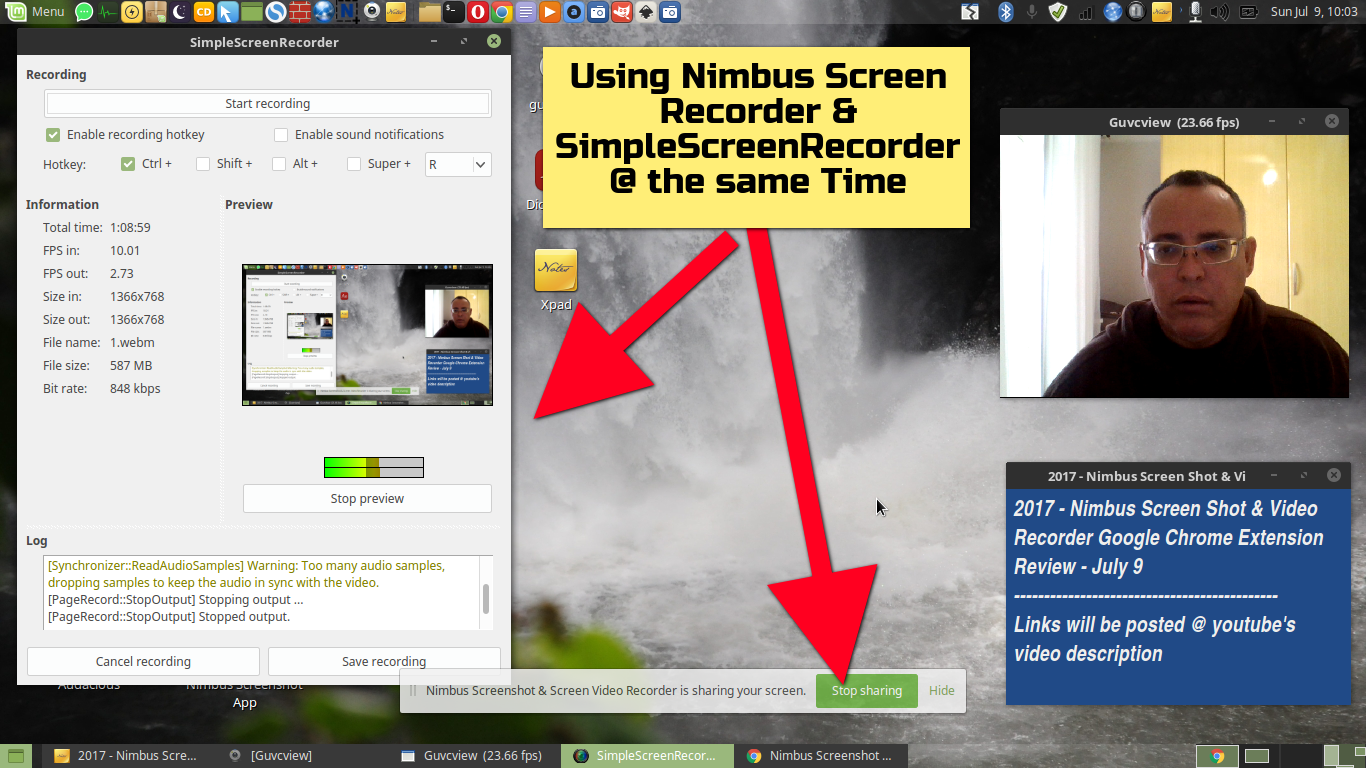The width and height of the screenshot is (1366, 768).
Task: Open the sound volume tray icon
Action: pyautogui.click(x=1219, y=12)
